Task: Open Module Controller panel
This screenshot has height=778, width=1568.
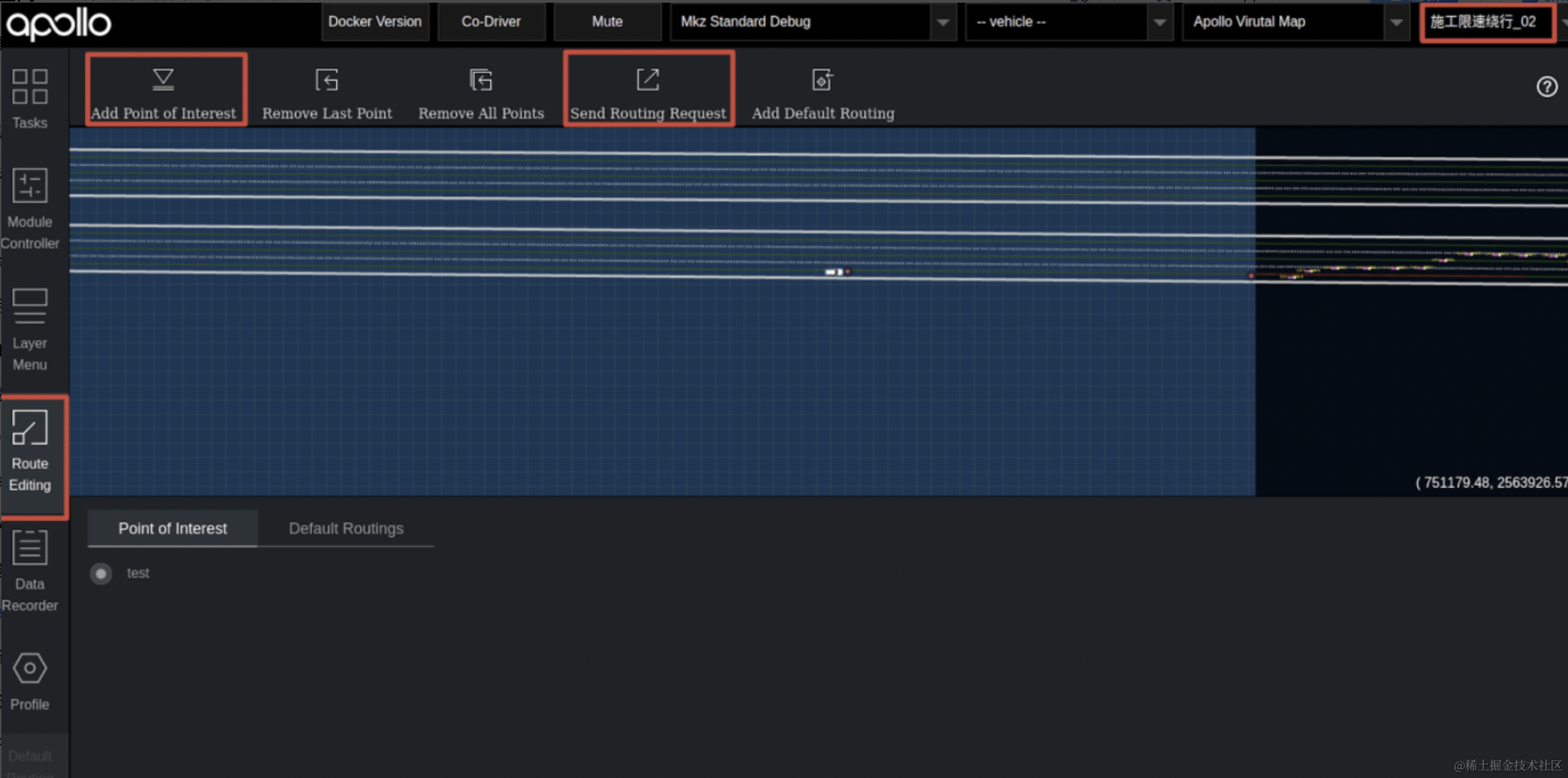Action: [30, 208]
